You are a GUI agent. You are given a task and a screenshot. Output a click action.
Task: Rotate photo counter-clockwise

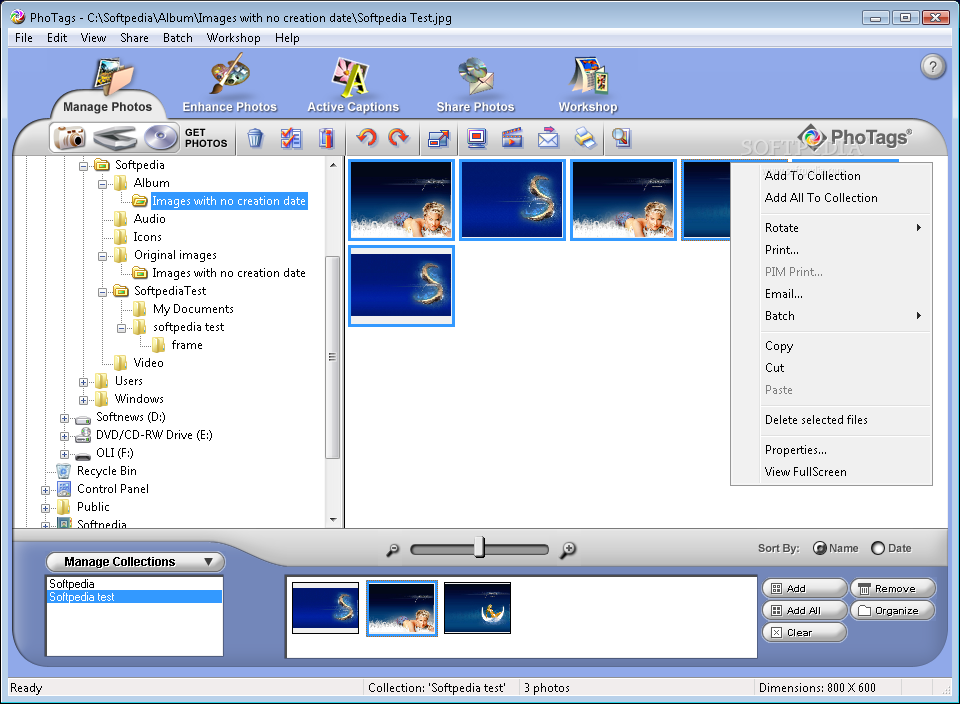tap(367, 137)
